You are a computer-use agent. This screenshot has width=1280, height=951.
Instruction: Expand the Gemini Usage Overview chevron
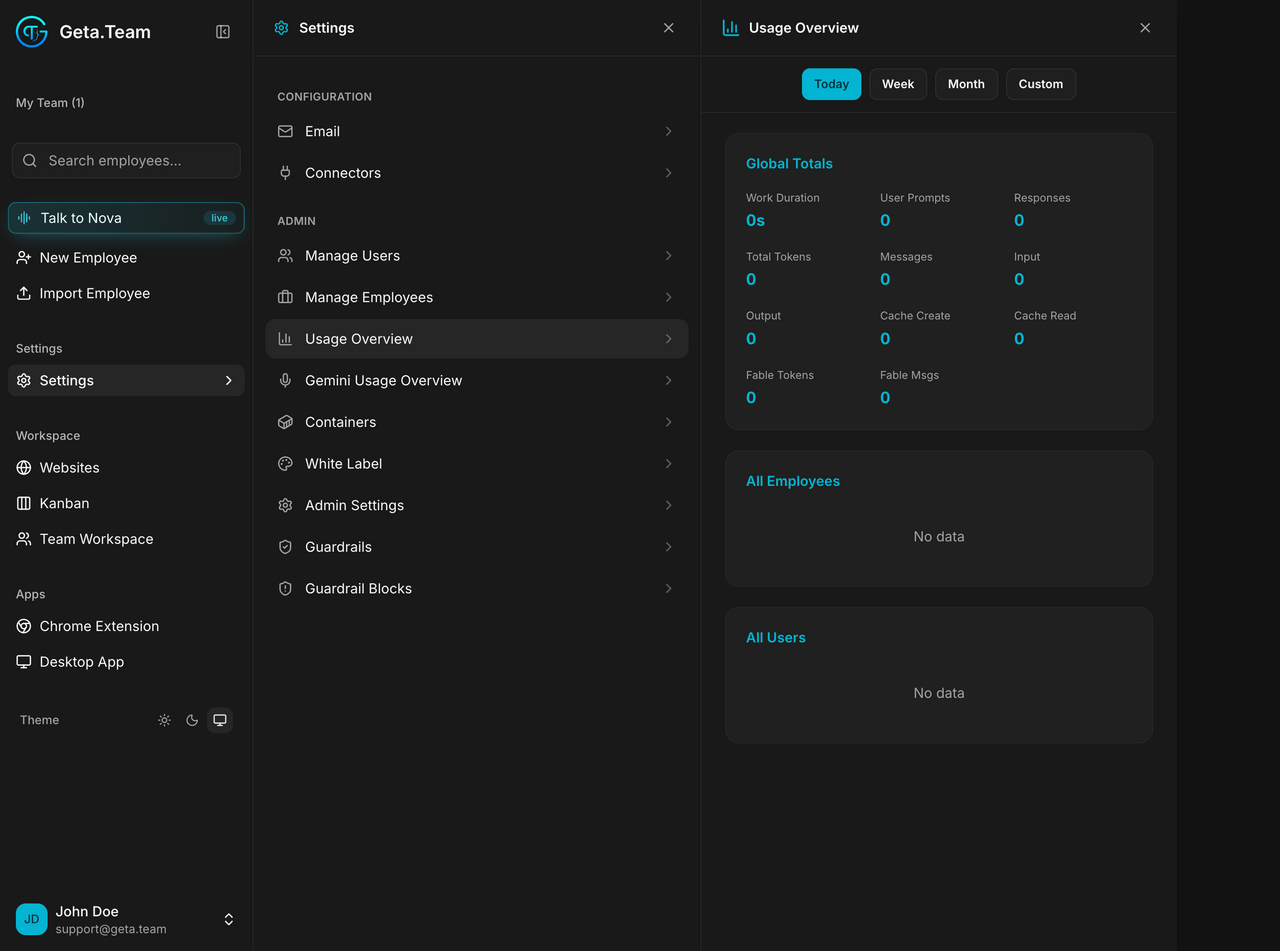click(668, 380)
